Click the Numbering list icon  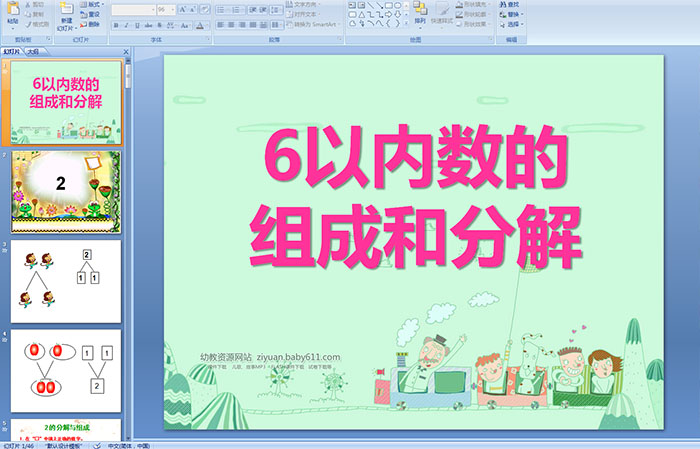[x=237, y=10]
